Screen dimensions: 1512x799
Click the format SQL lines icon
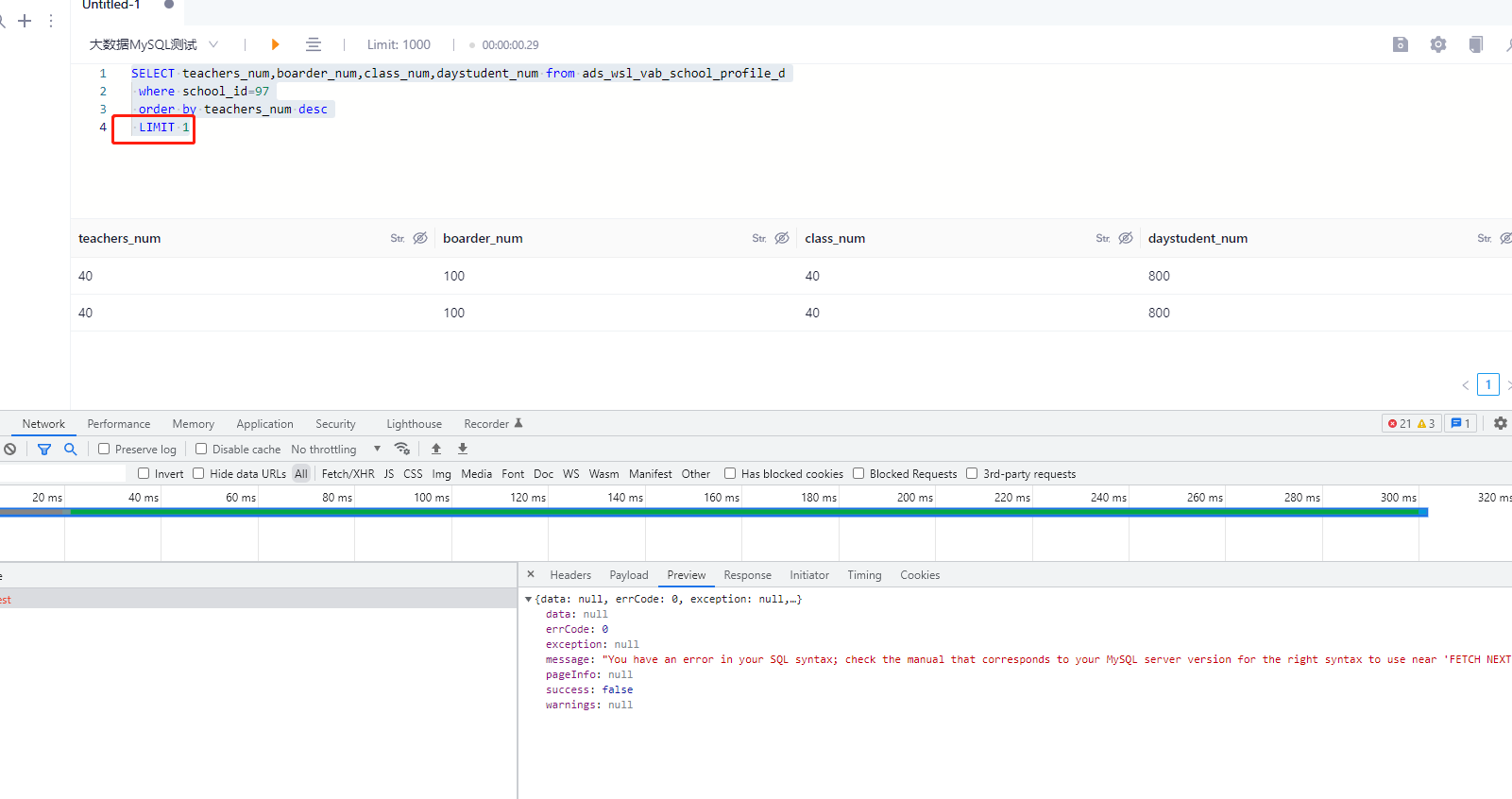click(x=314, y=44)
